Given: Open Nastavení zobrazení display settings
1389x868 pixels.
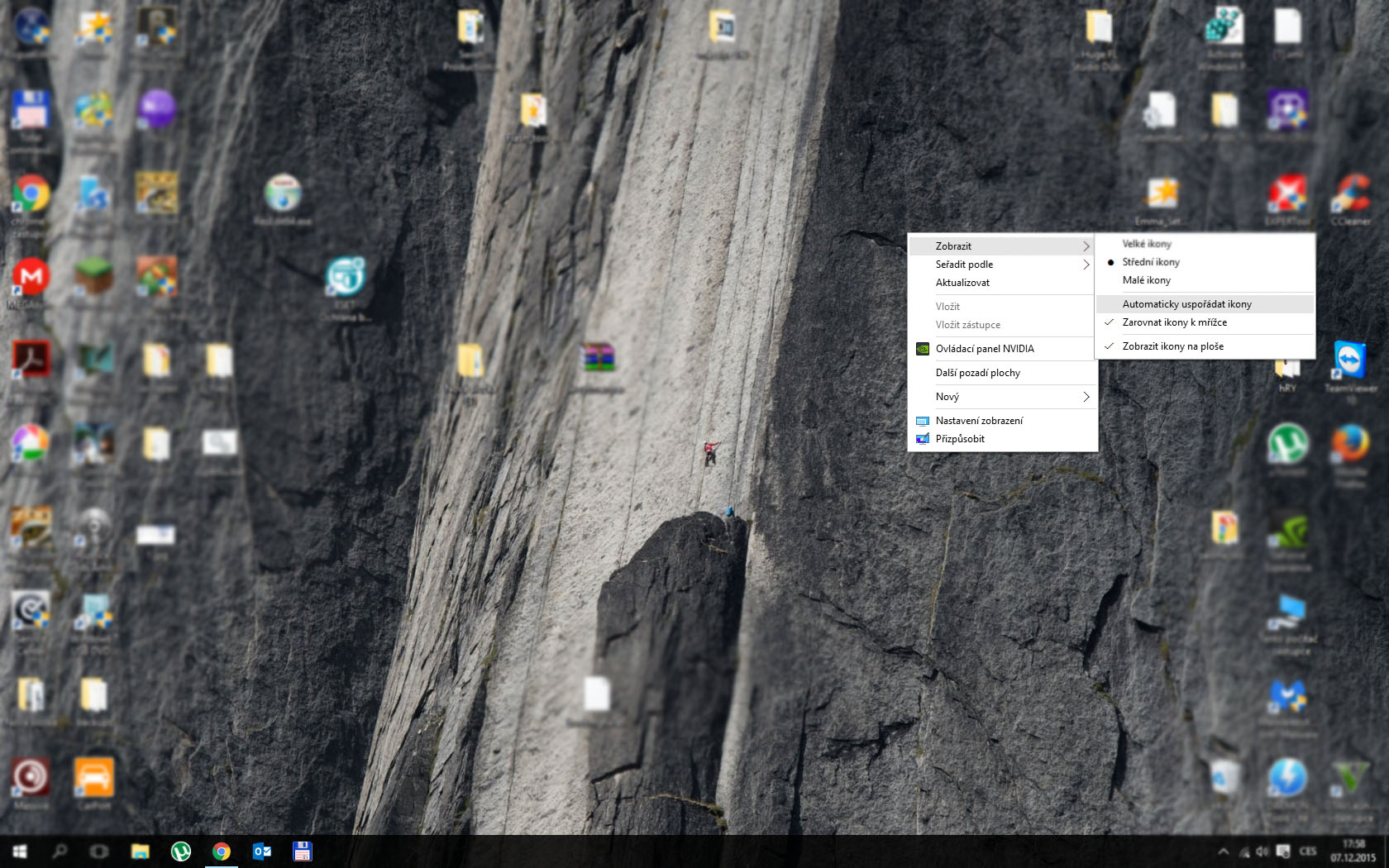Looking at the screenshot, I should pyautogui.click(x=979, y=421).
